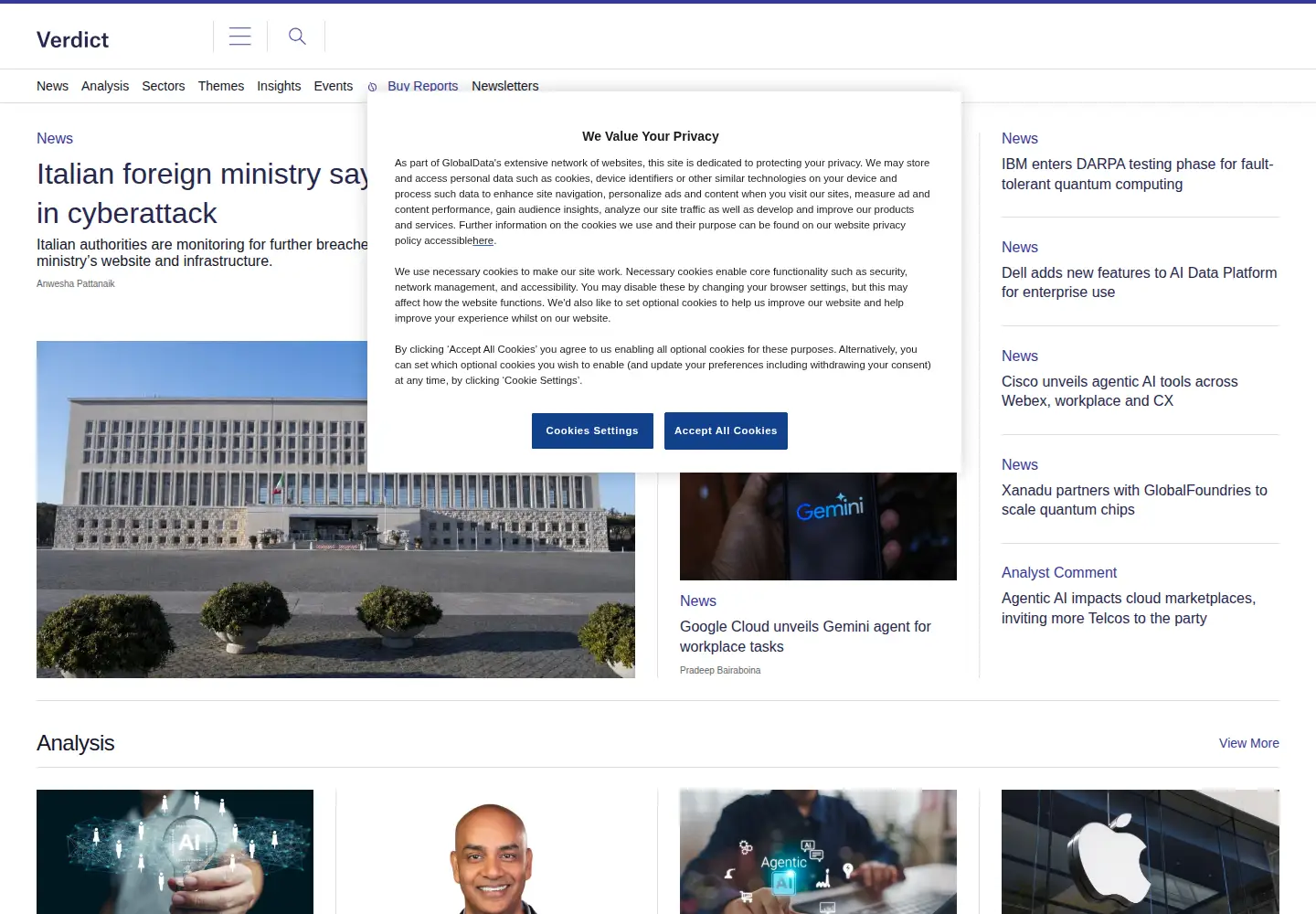1316x914 pixels.
Task: Click News label above IBM article
Action: click(1020, 138)
